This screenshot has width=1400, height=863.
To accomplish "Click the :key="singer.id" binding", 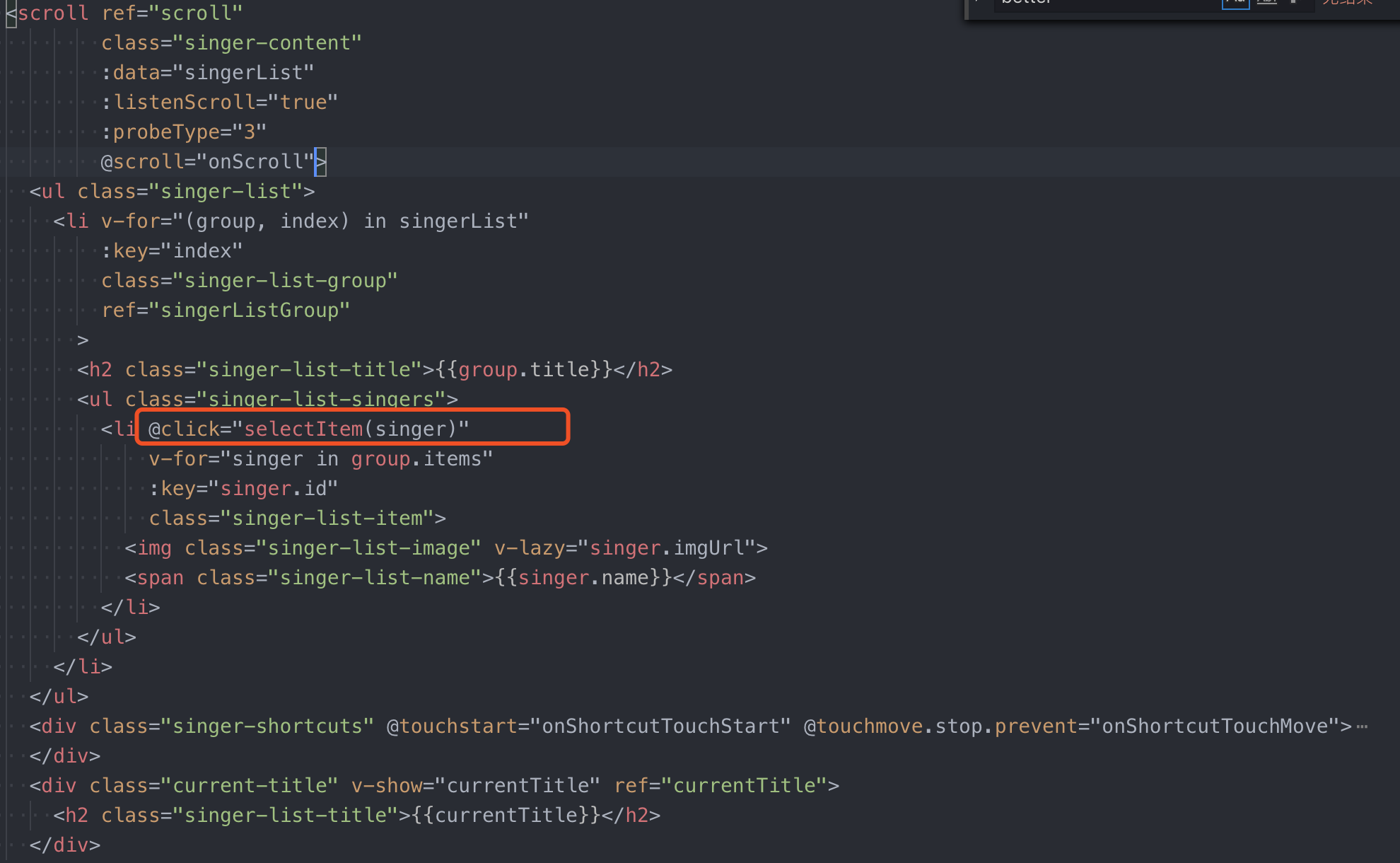I will coord(244,487).
